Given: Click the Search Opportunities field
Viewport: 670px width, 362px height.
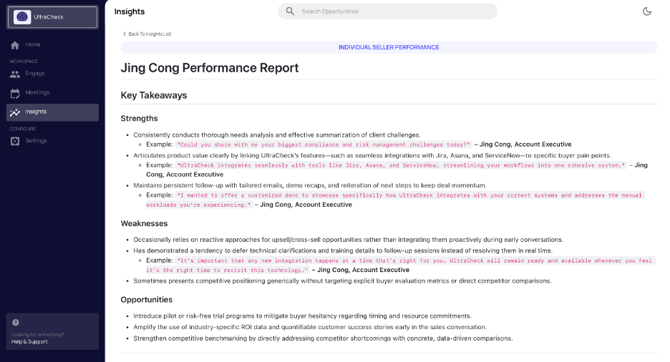Looking at the screenshot, I should pyautogui.click(x=388, y=12).
